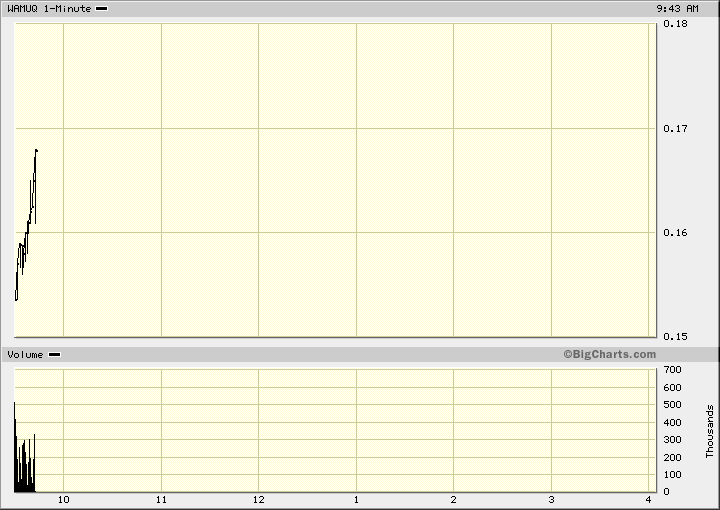Click the 300 volume axis label
The width and height of the screenshot is (720, 510).
tap(672, 440)
